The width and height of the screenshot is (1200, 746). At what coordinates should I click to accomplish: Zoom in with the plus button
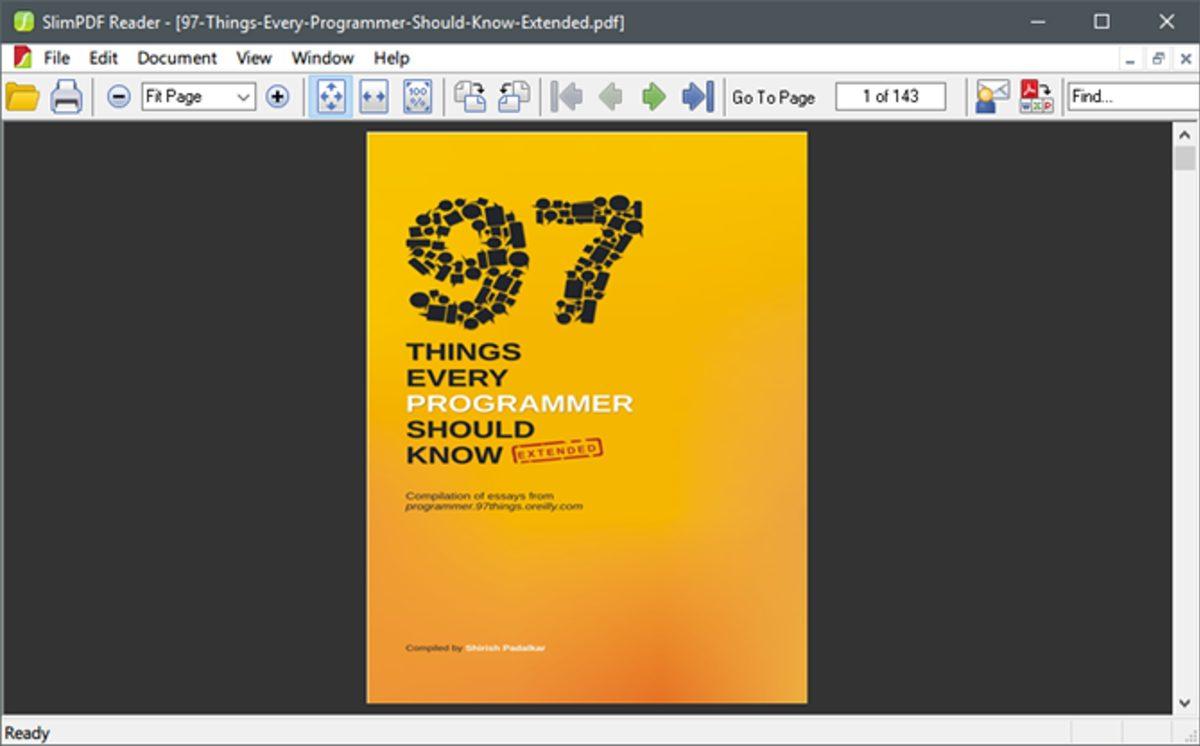pos(277,97)
